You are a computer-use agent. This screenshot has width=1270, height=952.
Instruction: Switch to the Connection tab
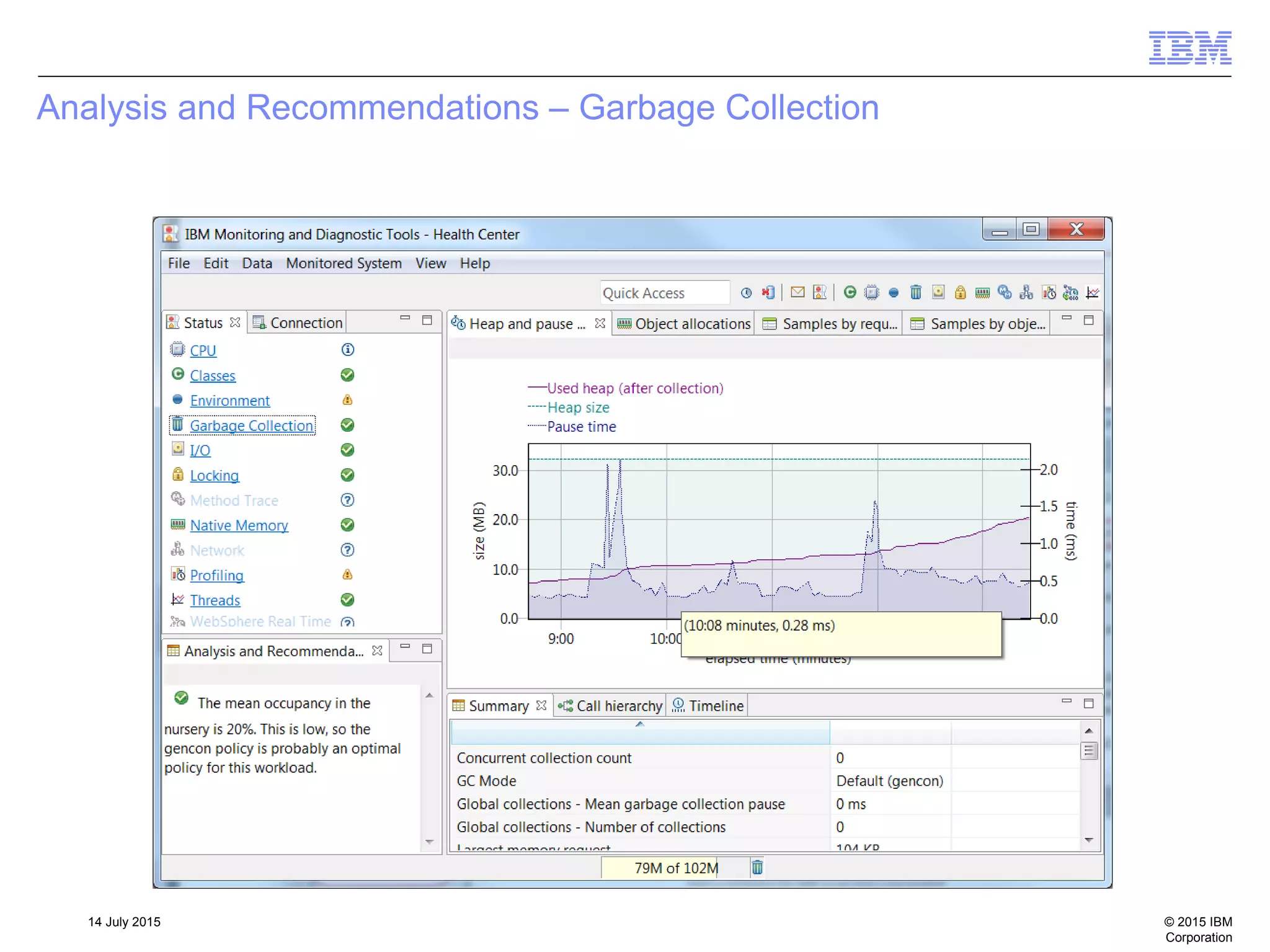pos(297,323)
